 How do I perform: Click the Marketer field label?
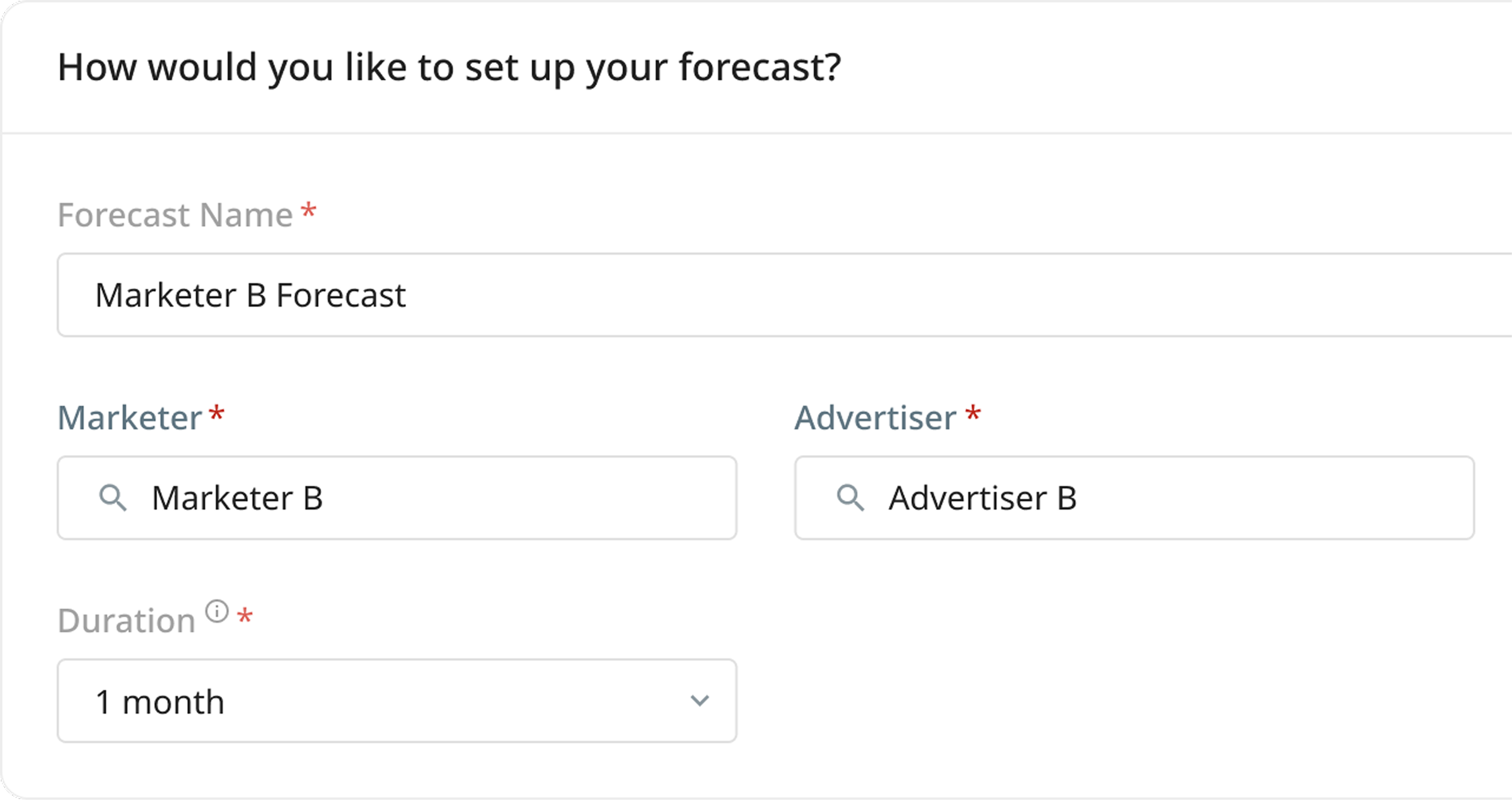tap(130, 418)
